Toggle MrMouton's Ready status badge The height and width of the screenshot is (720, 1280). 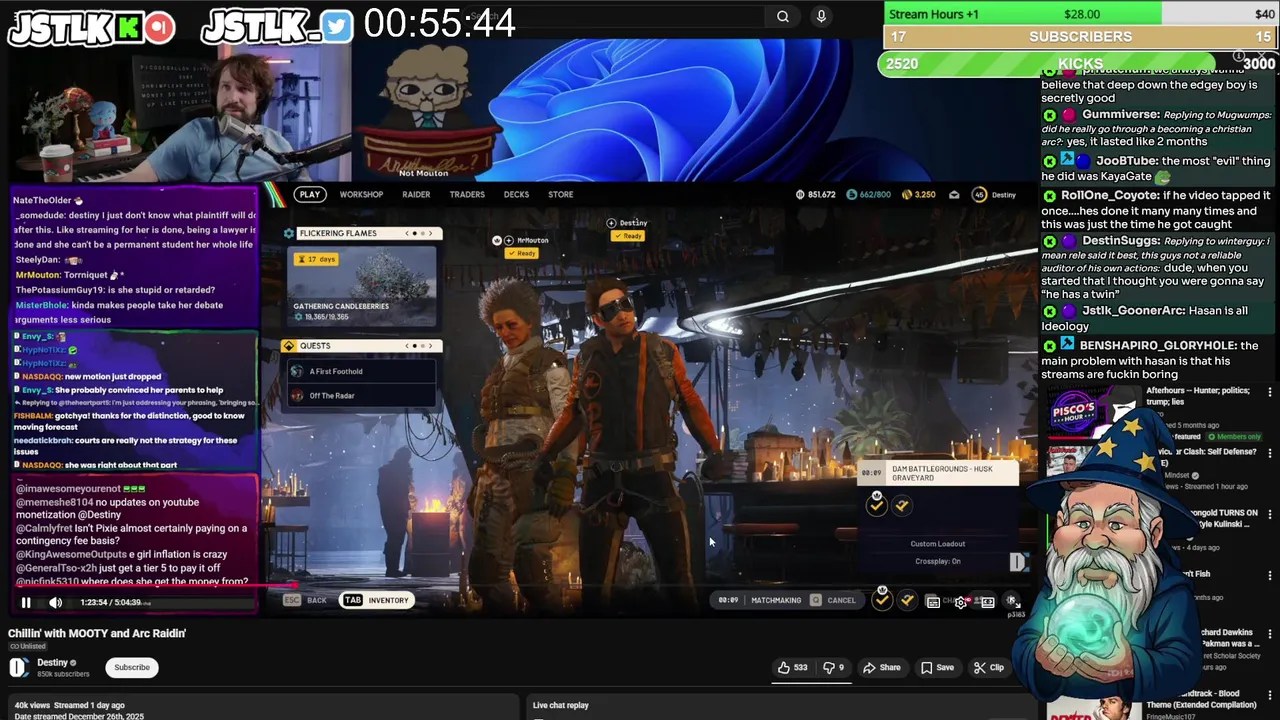(x=522, y=253)
